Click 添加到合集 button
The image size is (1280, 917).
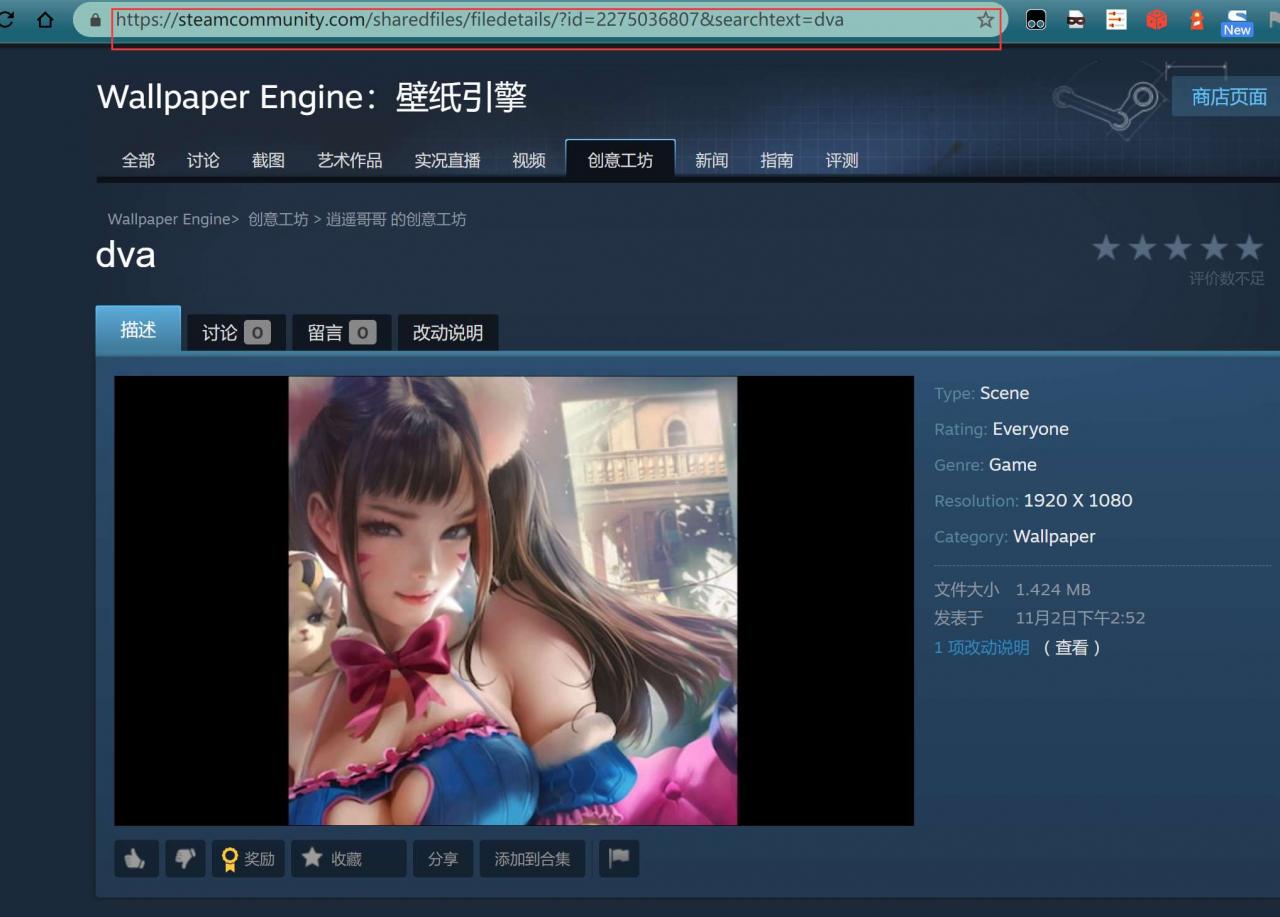[532, 858]
